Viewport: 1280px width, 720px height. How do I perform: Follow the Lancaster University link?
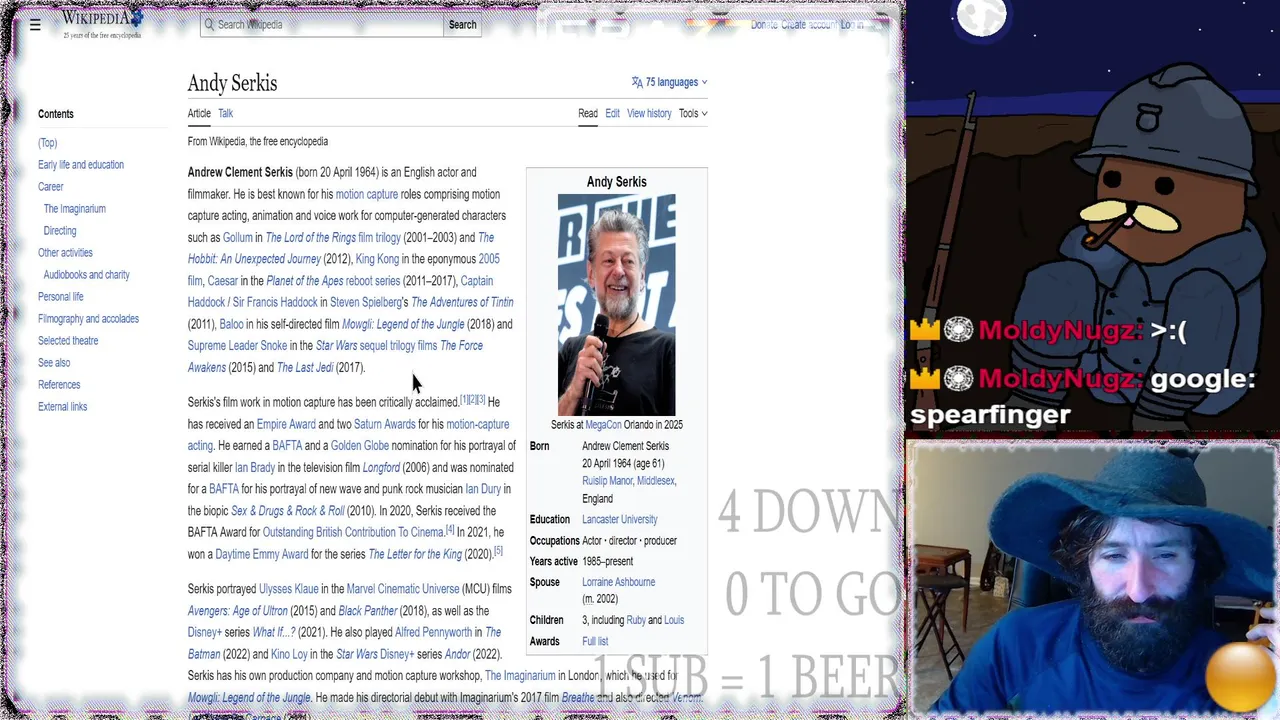coord(620,520)
